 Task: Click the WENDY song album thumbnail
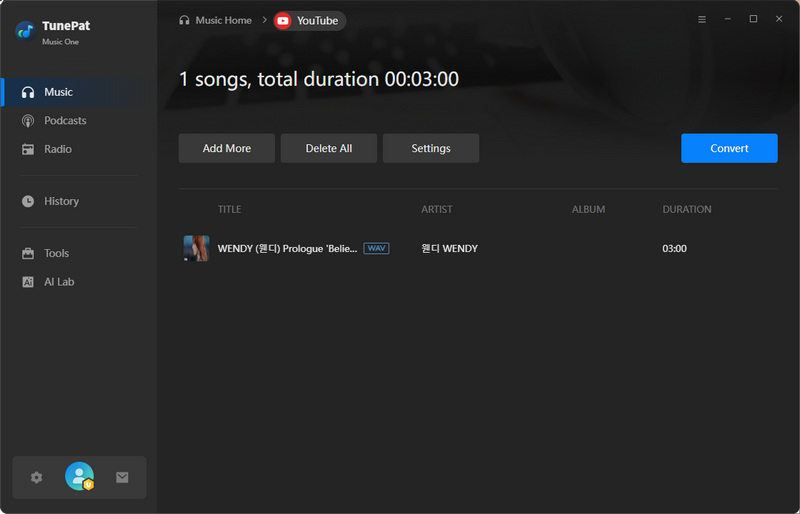coord(196,248)
